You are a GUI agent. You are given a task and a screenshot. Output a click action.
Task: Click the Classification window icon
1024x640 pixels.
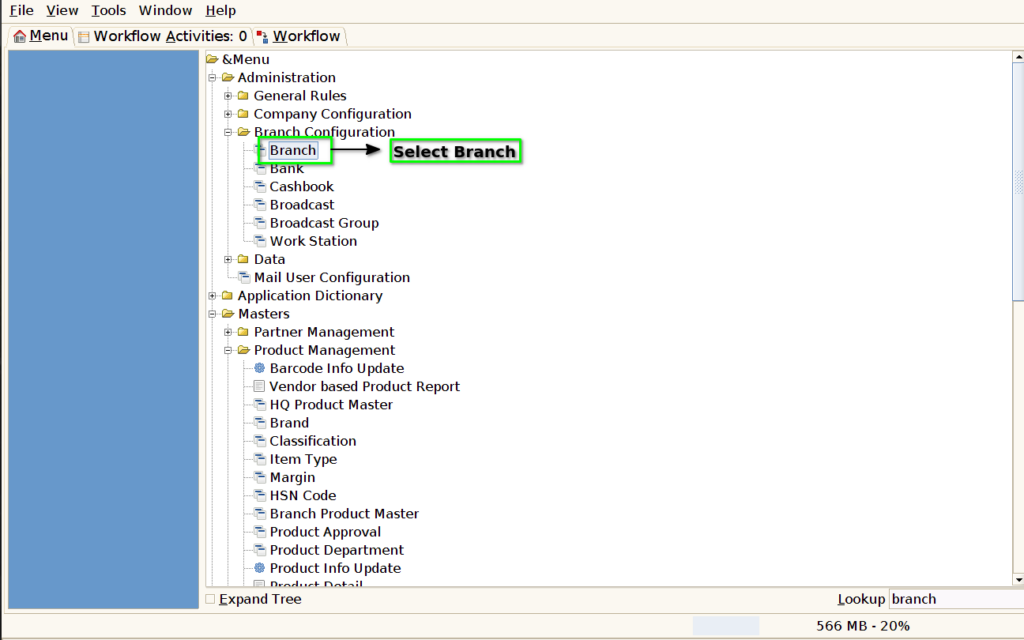point(259,441)
